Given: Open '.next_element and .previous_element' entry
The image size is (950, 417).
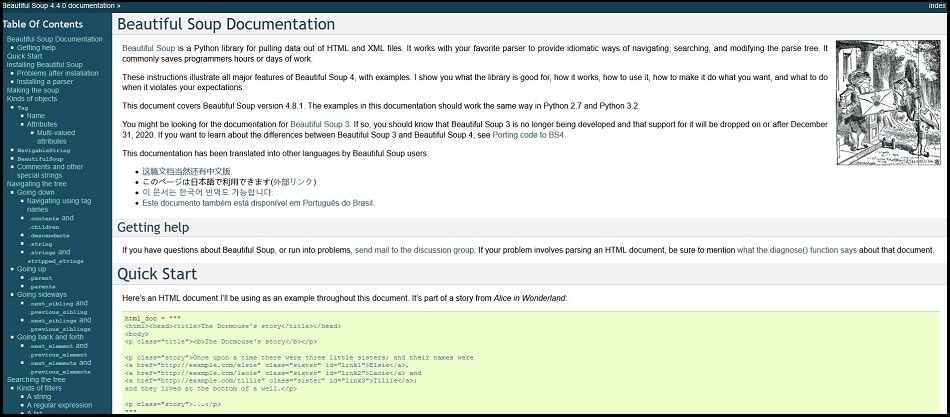Looking at the screenshot, I should pos(58,350).
